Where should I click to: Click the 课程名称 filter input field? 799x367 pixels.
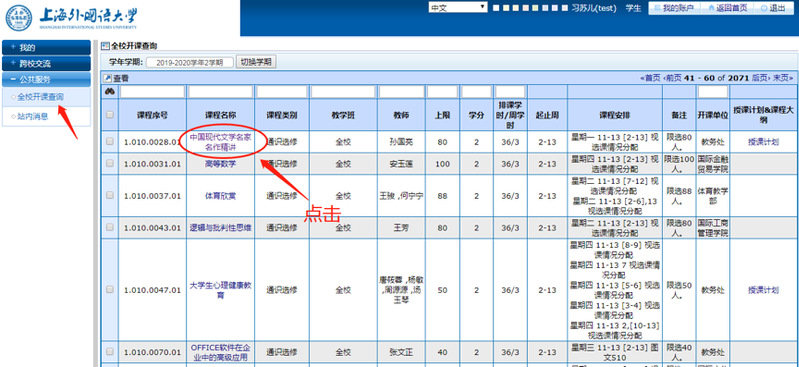(x=220, y=92)
